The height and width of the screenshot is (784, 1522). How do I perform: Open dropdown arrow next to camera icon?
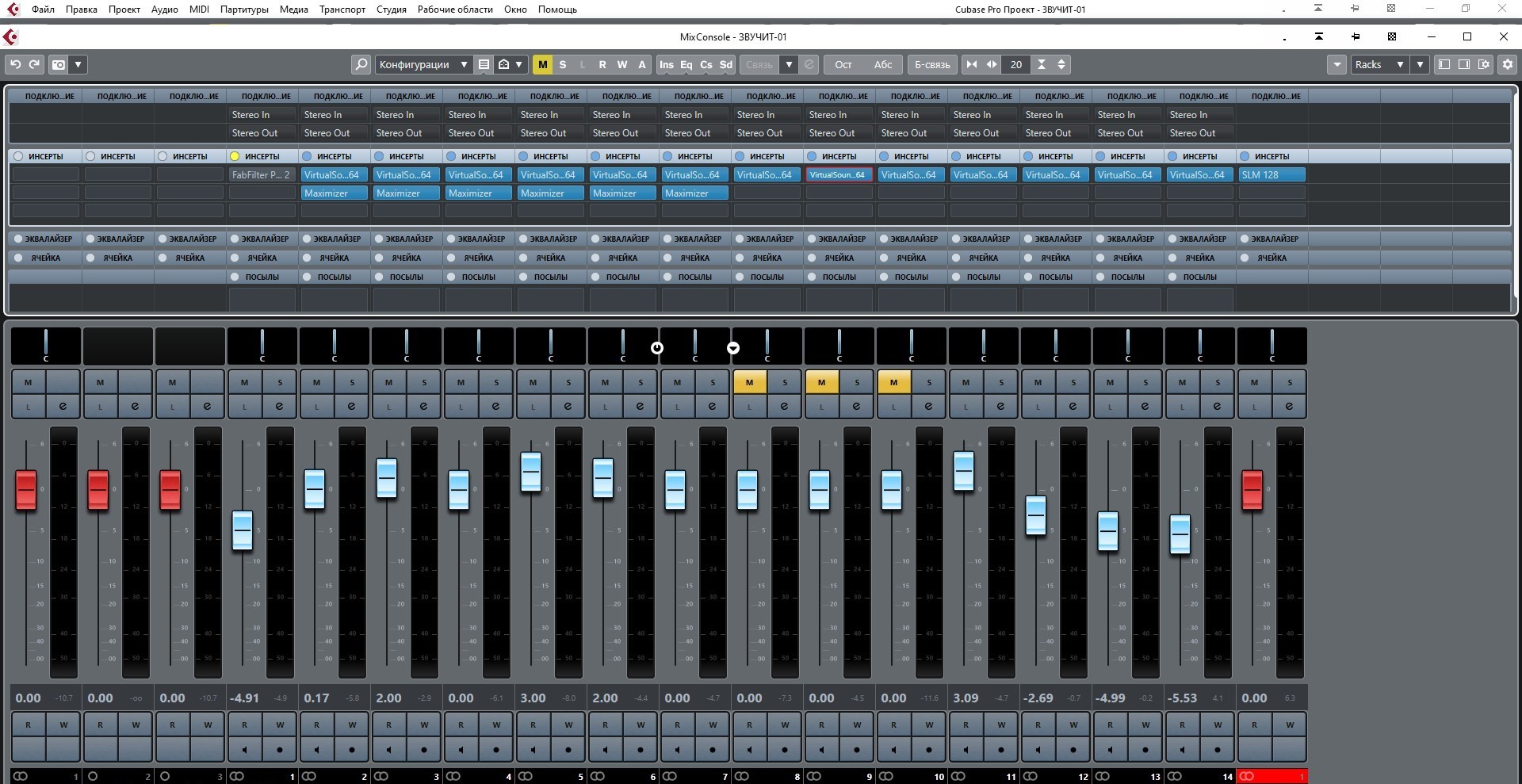pyautogui.click(x=78, y=64)
